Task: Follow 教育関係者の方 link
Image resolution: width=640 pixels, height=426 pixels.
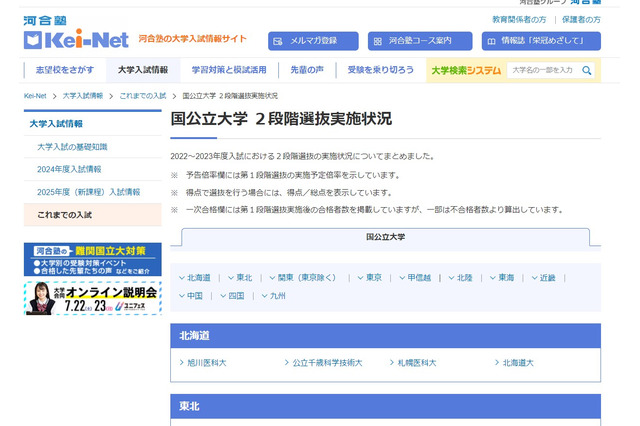Action: [x=519, y=20]
